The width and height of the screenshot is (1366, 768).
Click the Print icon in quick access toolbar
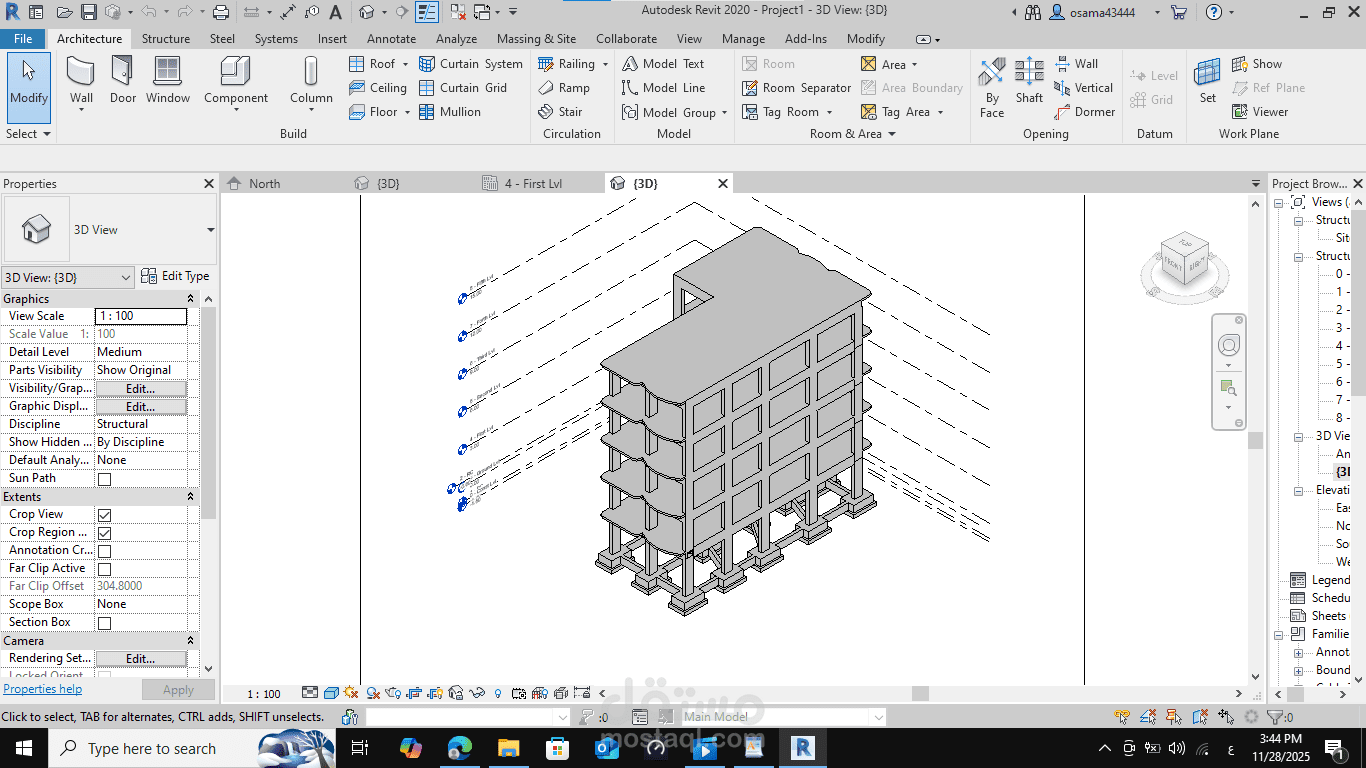221,13
